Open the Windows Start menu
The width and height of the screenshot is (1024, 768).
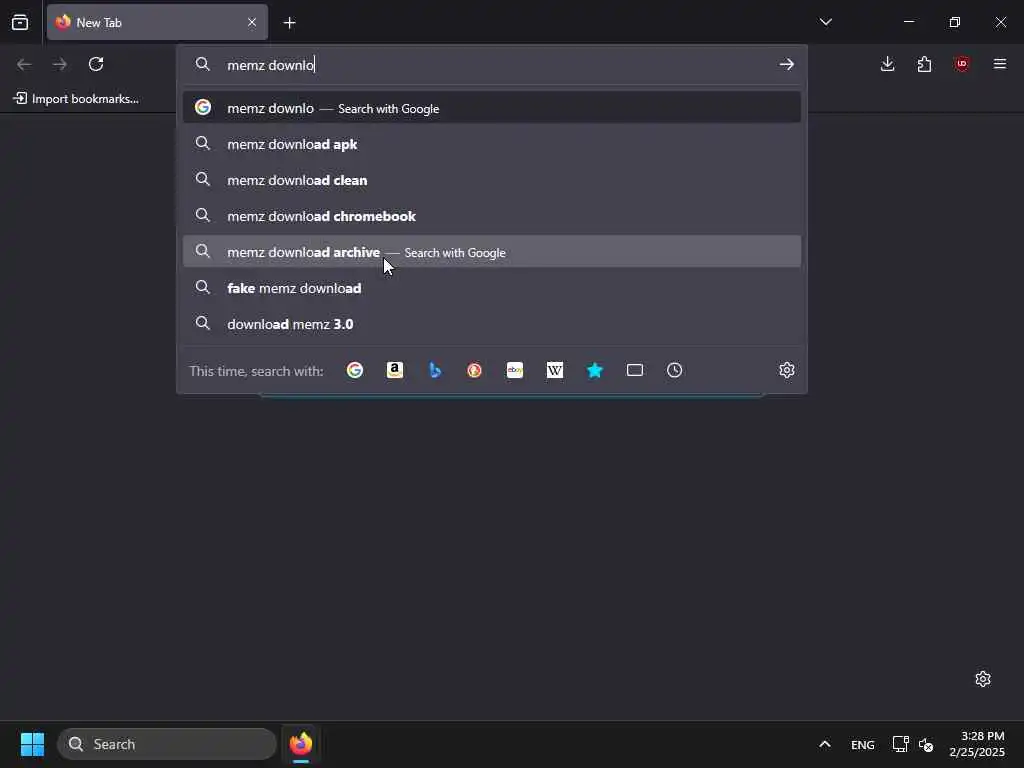[x=32, y=744]
